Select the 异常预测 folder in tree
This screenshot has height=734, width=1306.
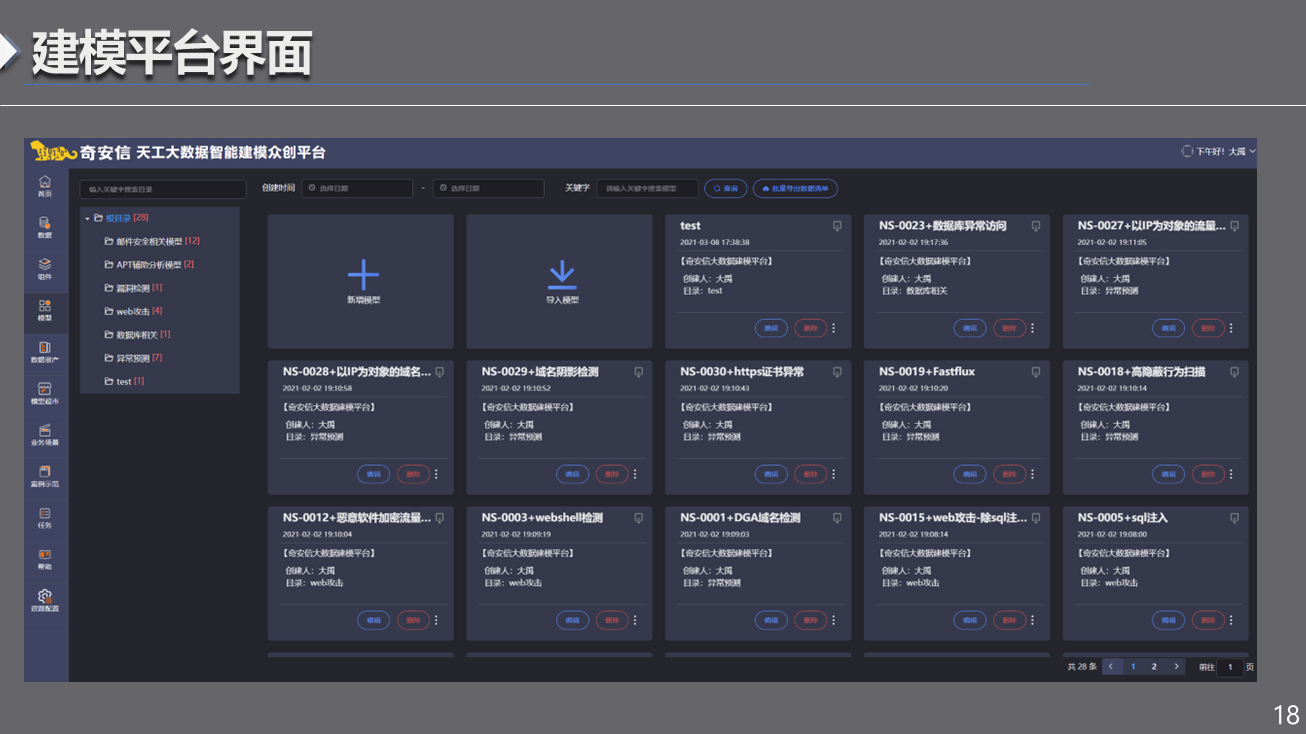coord(133,358)
